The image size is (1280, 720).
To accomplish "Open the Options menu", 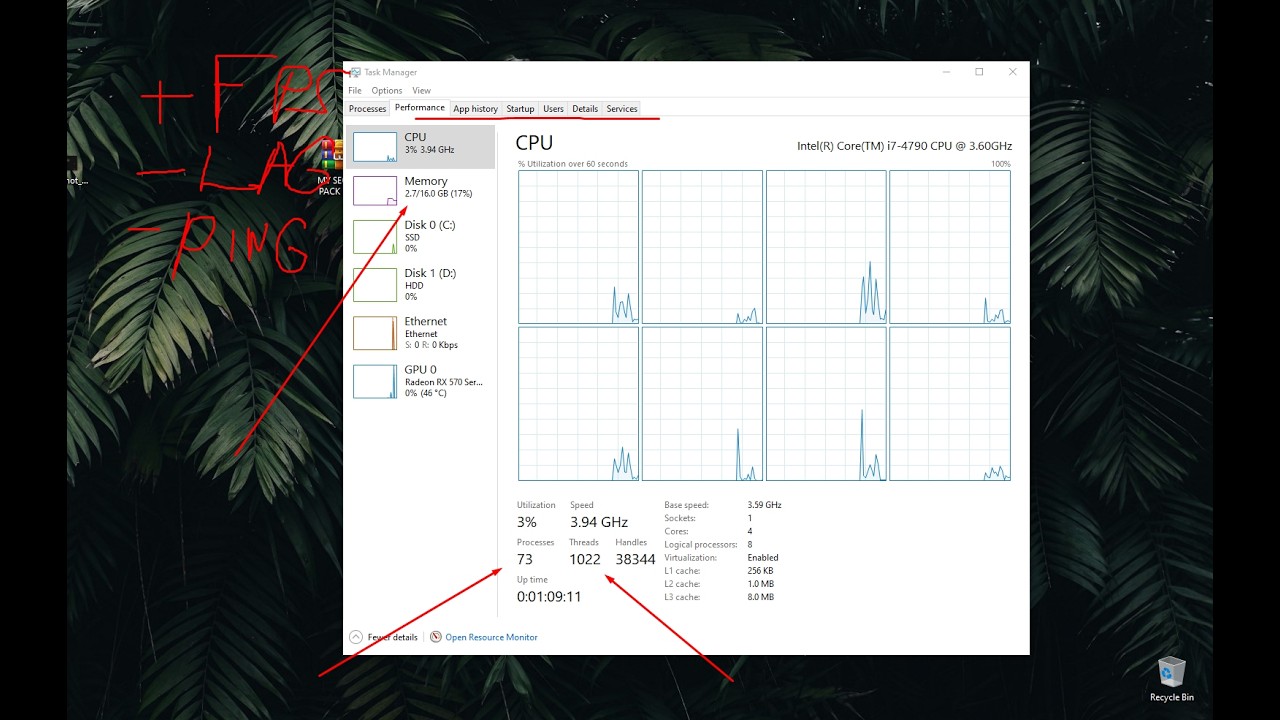I will pyautogui.click(x=387, y=90).
